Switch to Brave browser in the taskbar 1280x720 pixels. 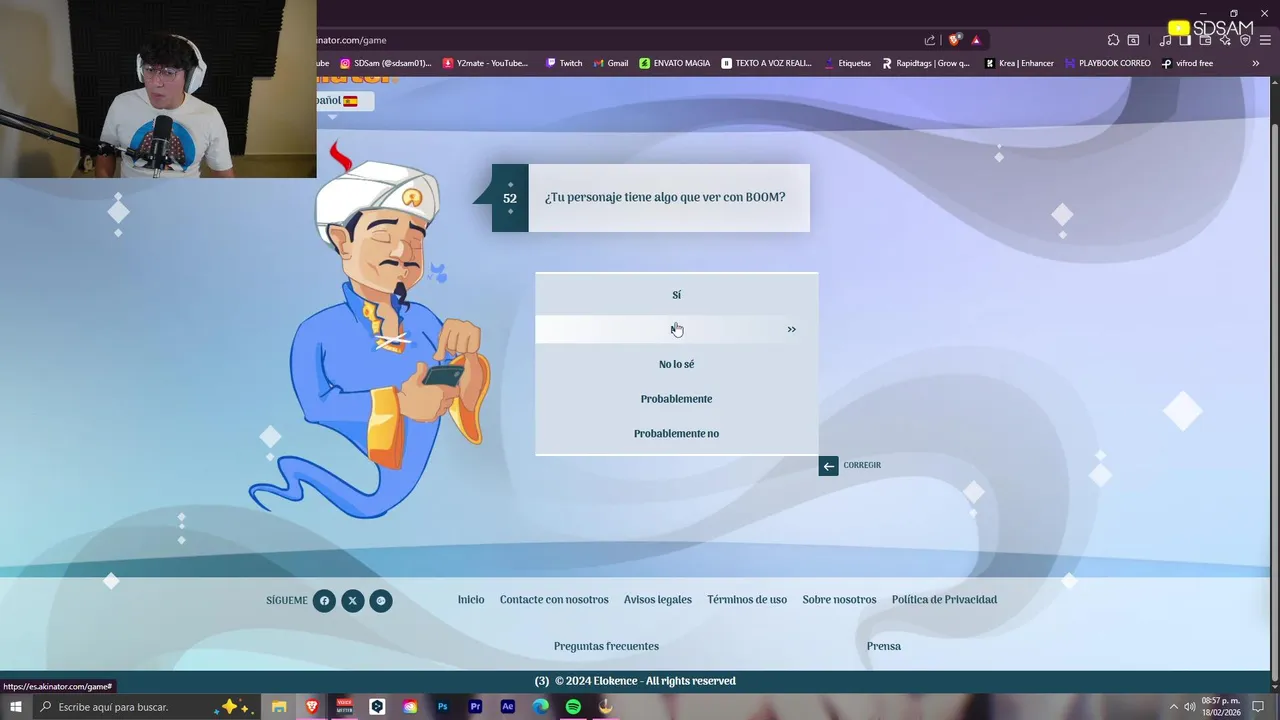312,707
